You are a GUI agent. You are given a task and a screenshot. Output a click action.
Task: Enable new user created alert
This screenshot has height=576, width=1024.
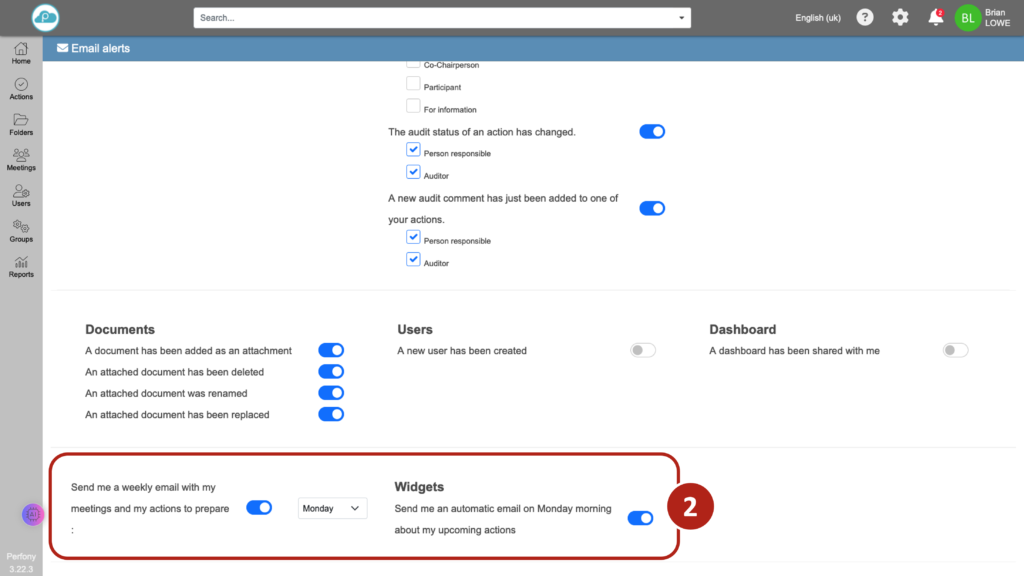pyautogui.click(x=643, y=350)
